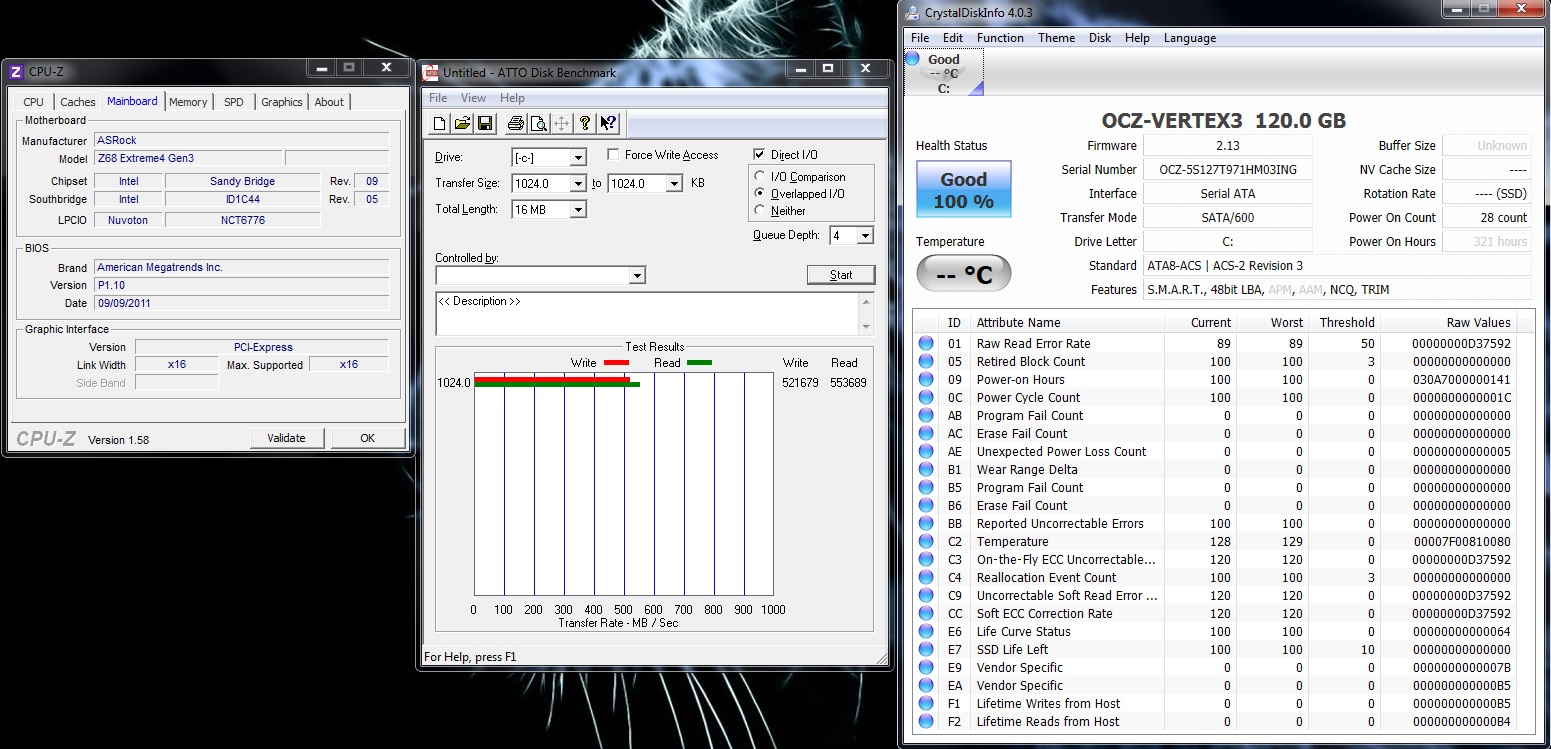Click the Attribute Name column header
The height and width of the screenshot is (749, 1551).
pos(1067,322)
